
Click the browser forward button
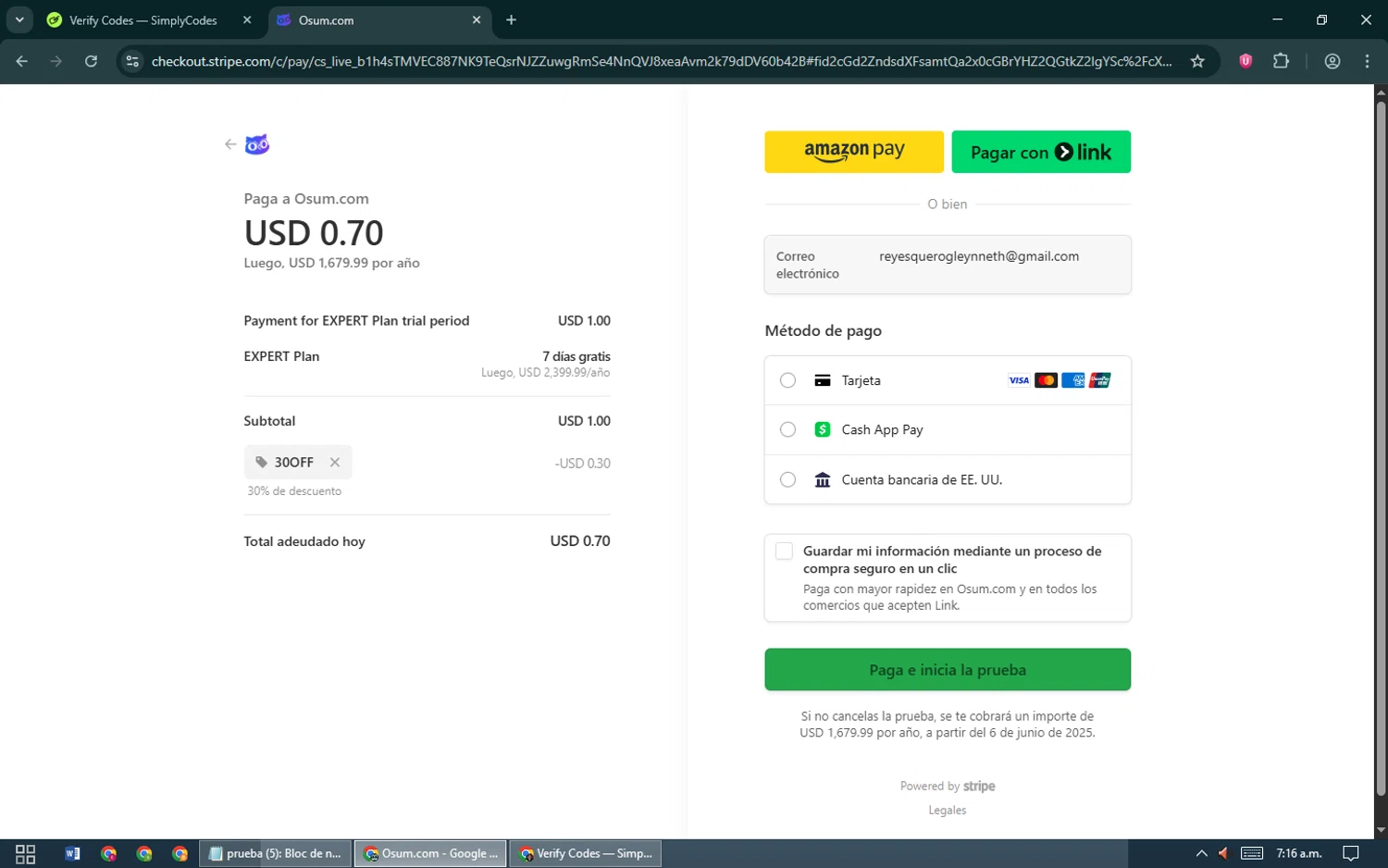click(x=56, y=61)
